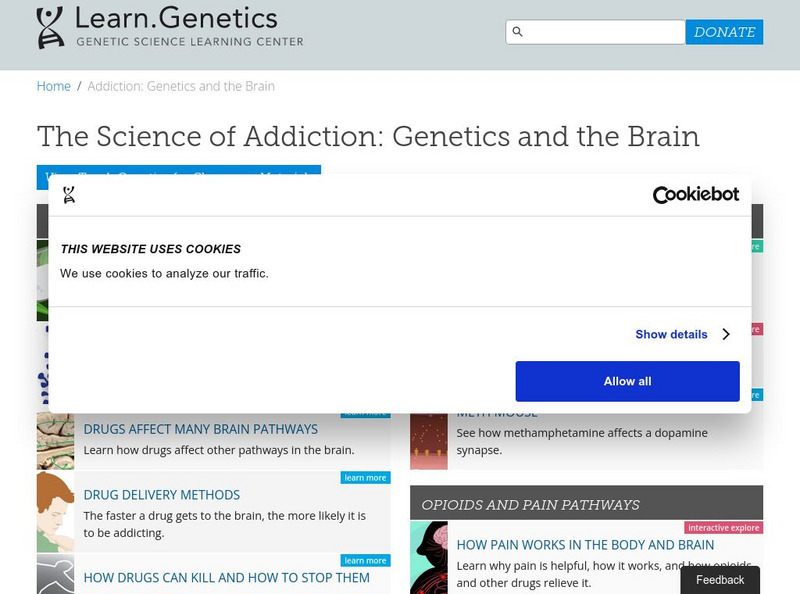800x594 pixels.
Task: Click the small DNA icon in the cookie dialog
Action: click(x=69, y=195)
